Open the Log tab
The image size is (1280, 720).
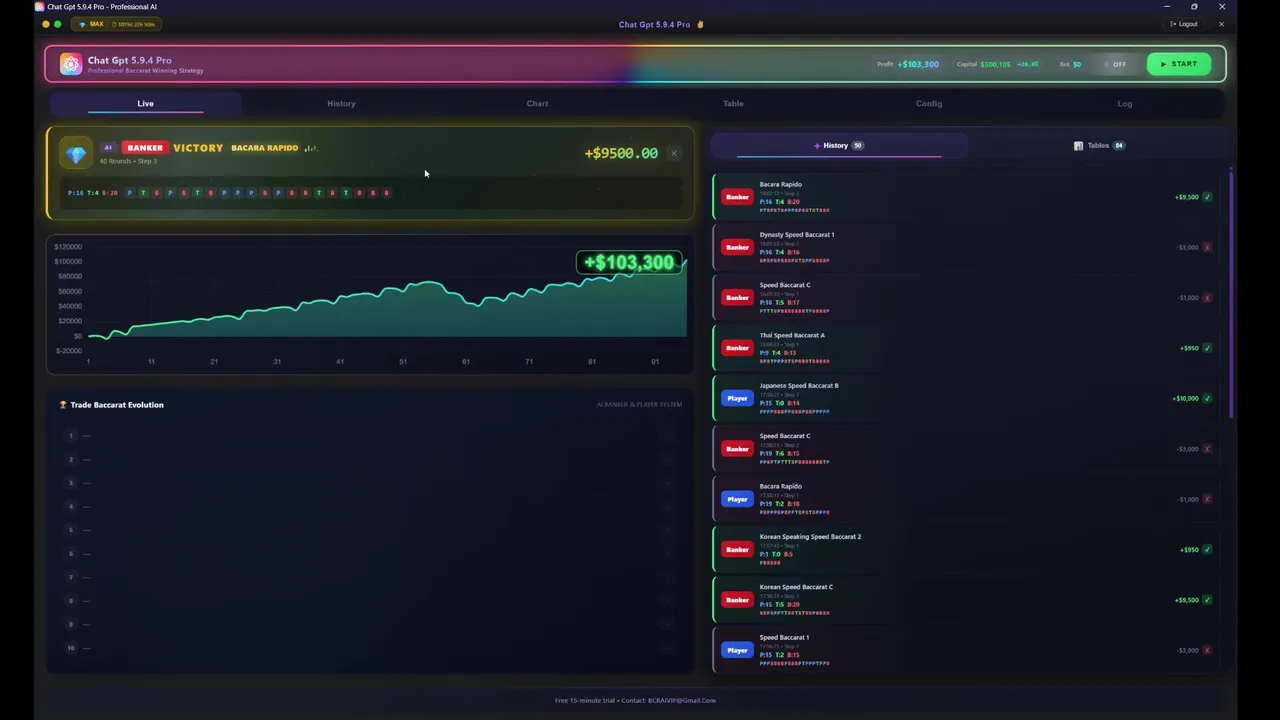(x=1125, y=104)
